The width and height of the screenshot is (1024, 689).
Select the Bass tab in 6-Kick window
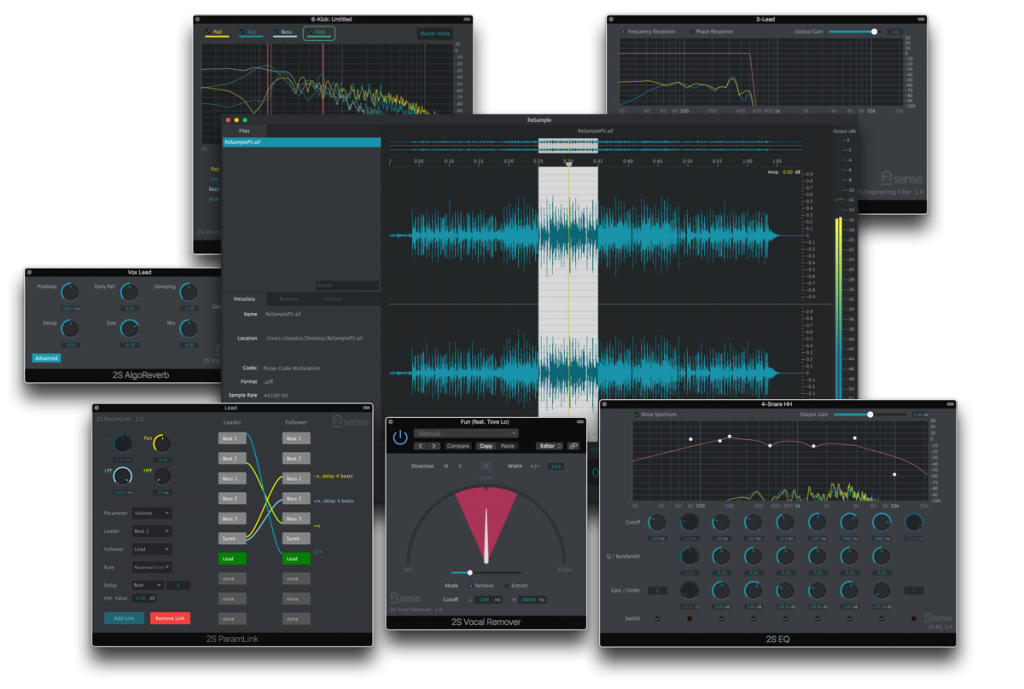(x=285, y=33)
